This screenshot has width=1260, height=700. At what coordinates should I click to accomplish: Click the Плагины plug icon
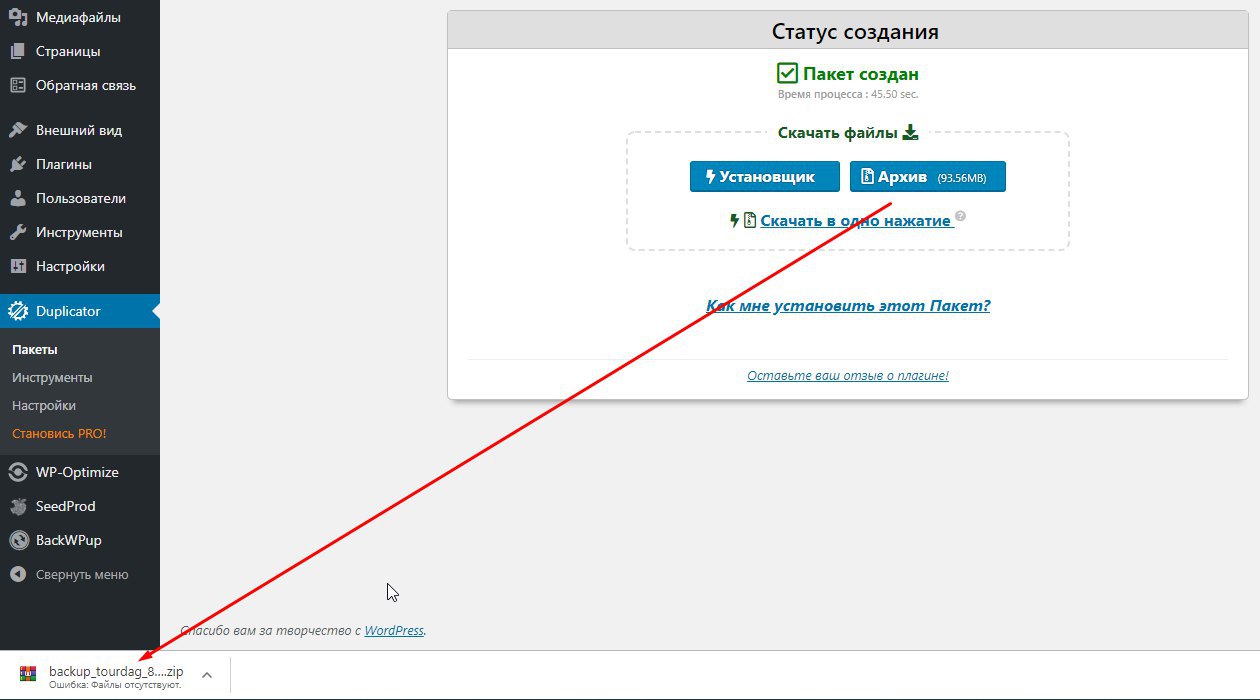pos(18,164)
